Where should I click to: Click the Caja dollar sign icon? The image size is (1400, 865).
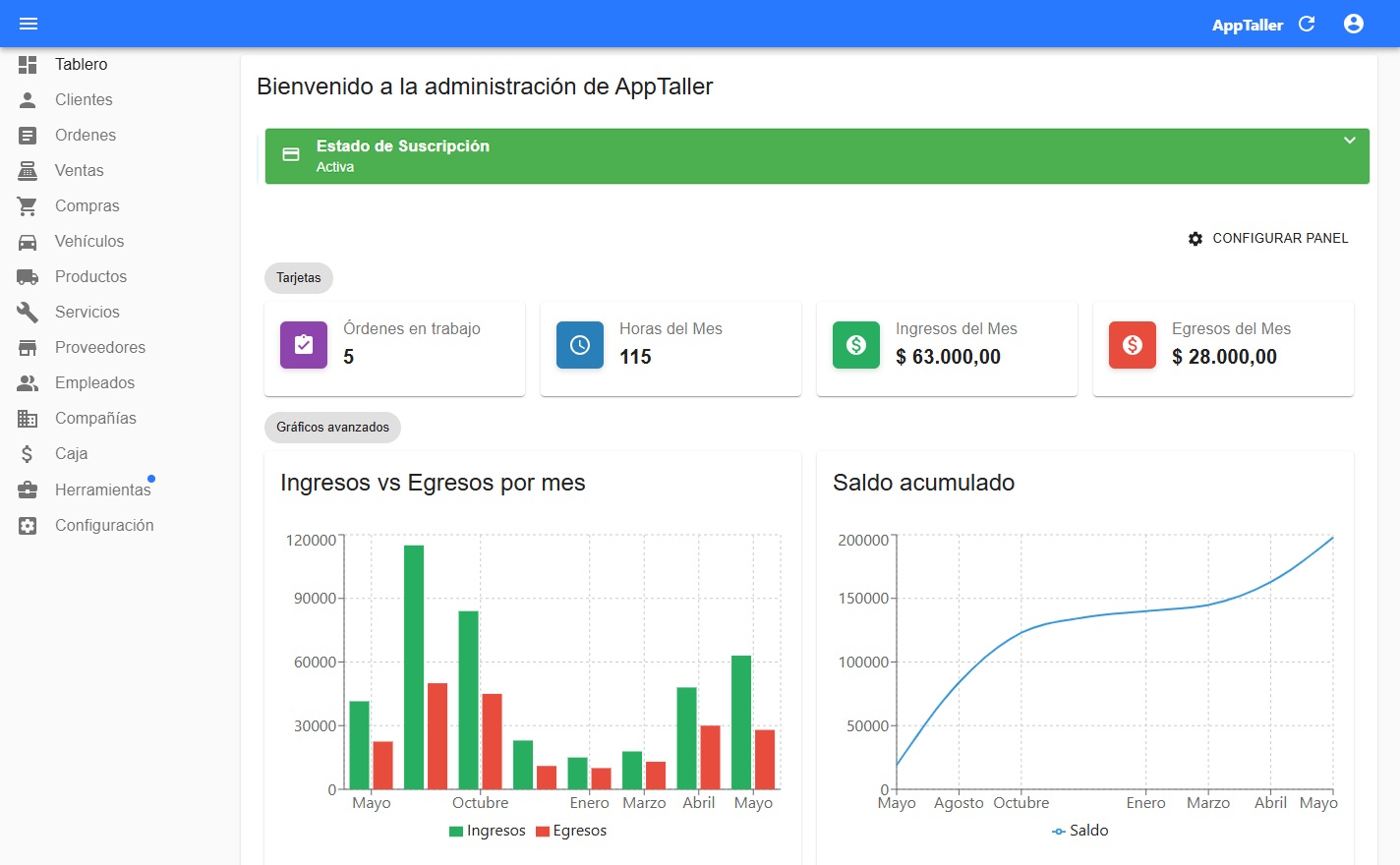coord(28,454)
